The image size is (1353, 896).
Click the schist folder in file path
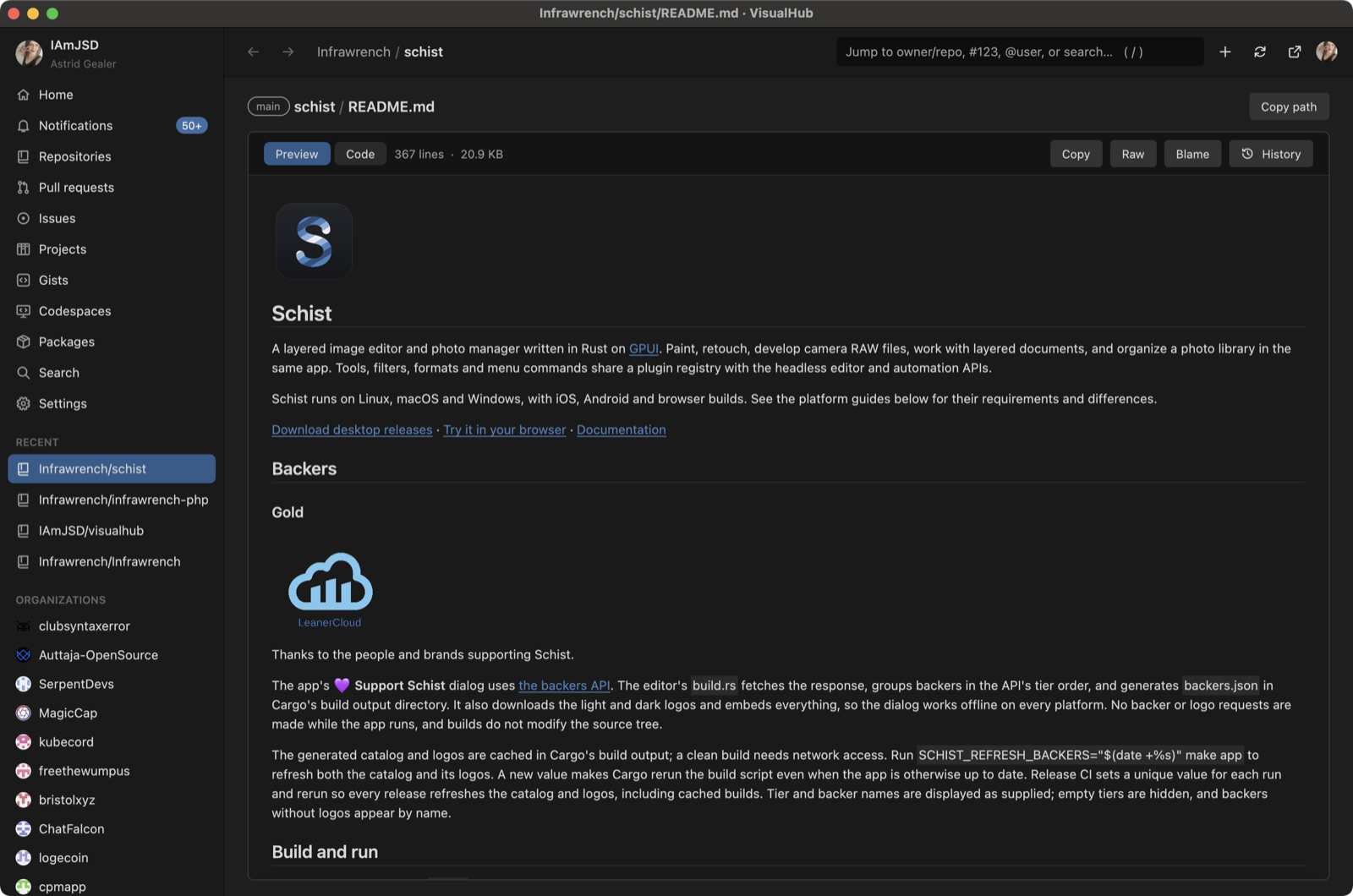point(315,107)
